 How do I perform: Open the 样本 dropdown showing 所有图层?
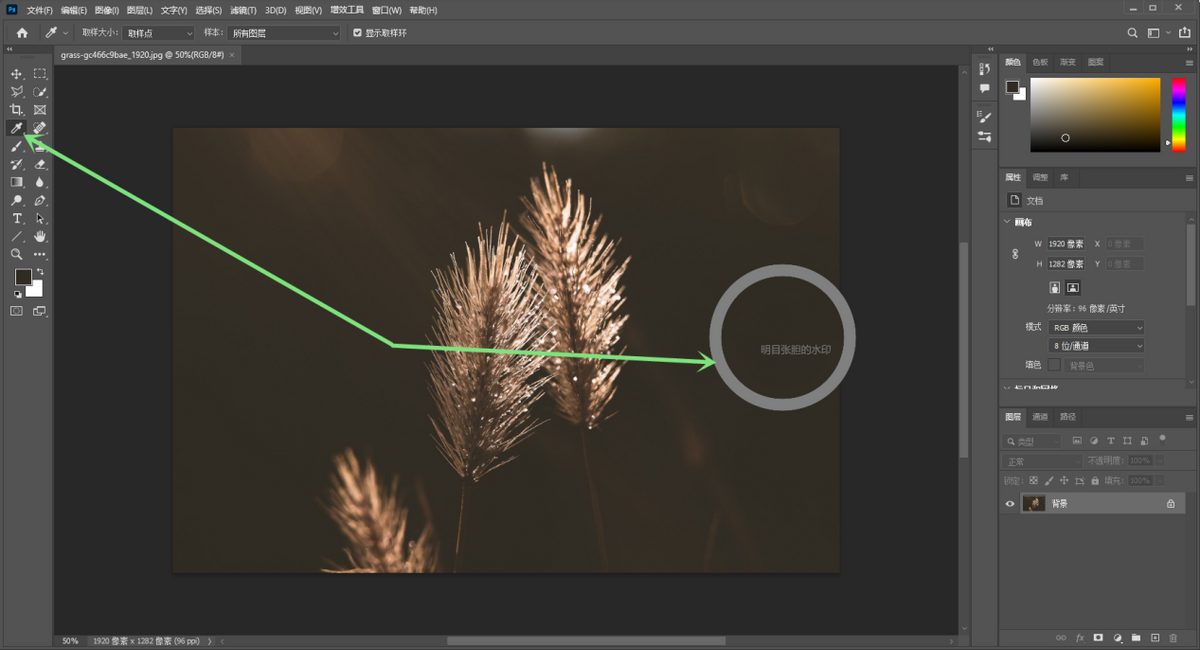286,33
